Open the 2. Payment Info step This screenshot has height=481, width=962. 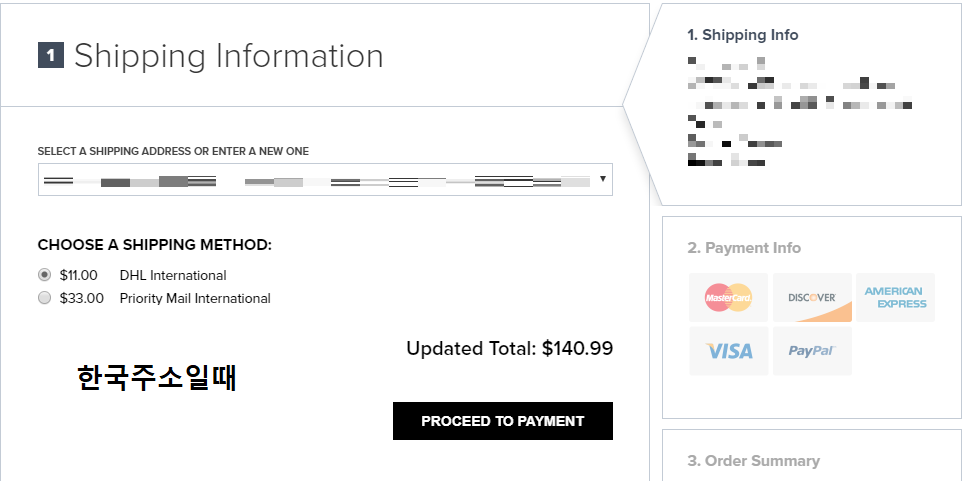pos(744,248)
